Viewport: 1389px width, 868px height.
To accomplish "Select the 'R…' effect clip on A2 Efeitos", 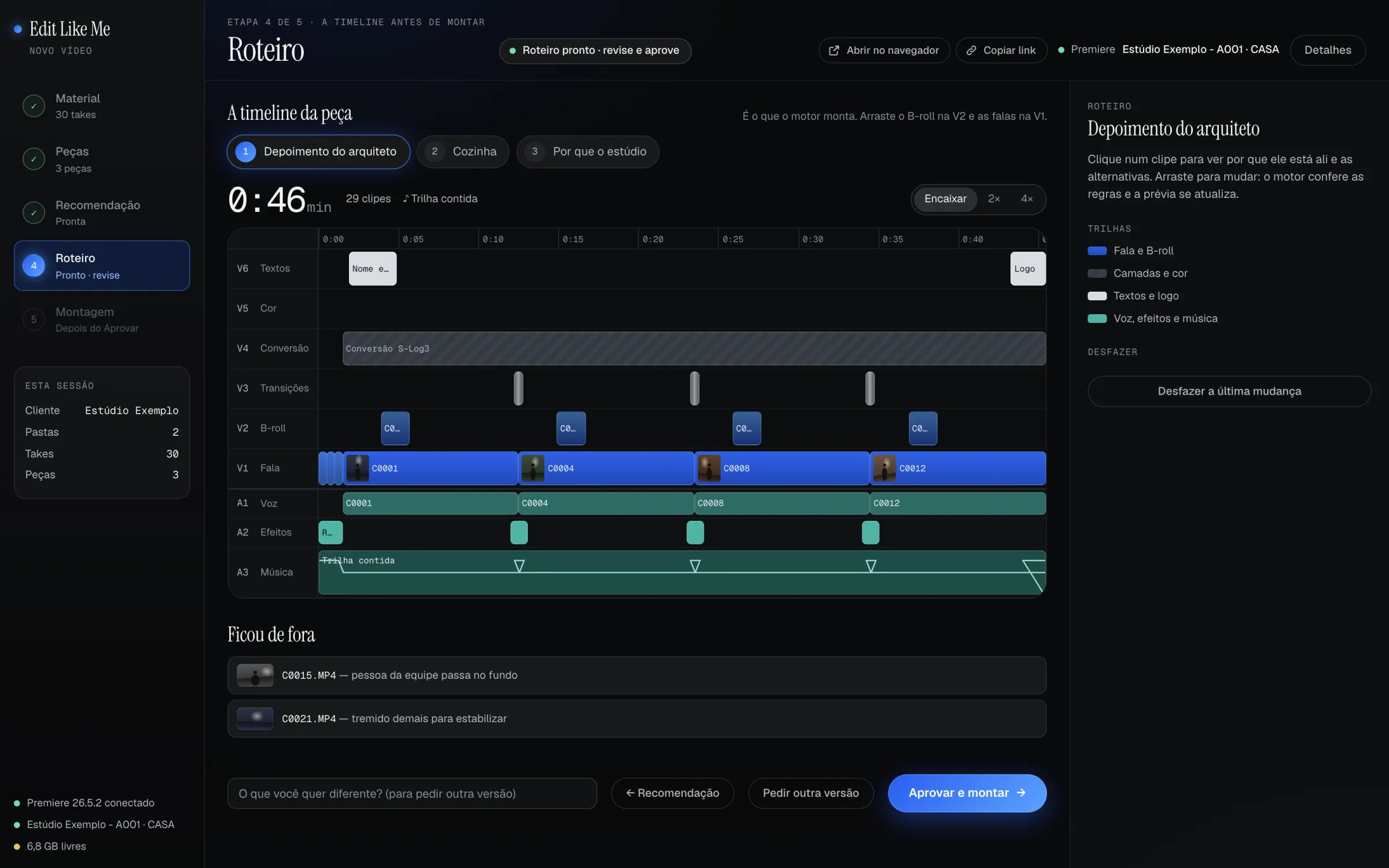I will click(x=330, y=532).
